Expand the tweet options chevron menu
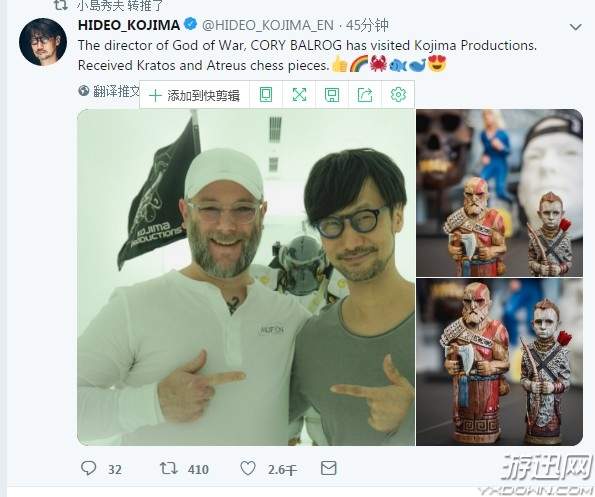The width and height of the screenshot is (595, 497). point(576,27)
